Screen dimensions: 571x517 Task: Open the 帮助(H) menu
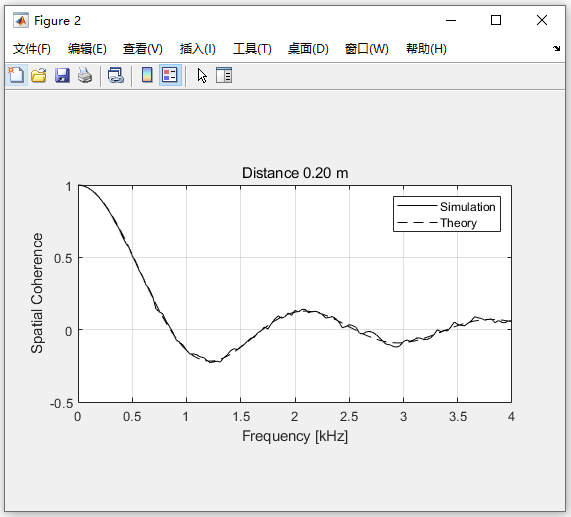coord(426,49)
